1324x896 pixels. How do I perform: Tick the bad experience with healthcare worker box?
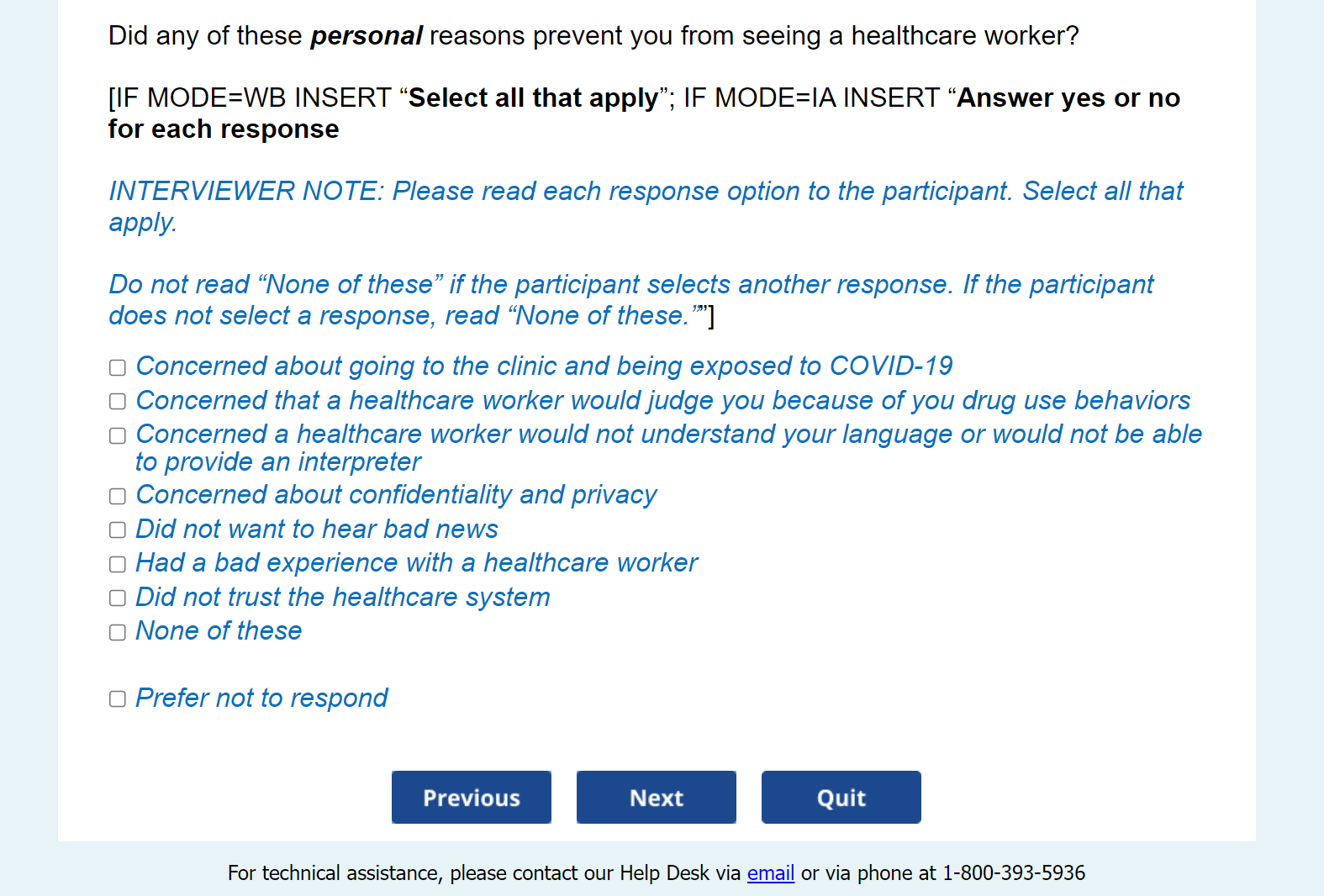tap(118, 564)
